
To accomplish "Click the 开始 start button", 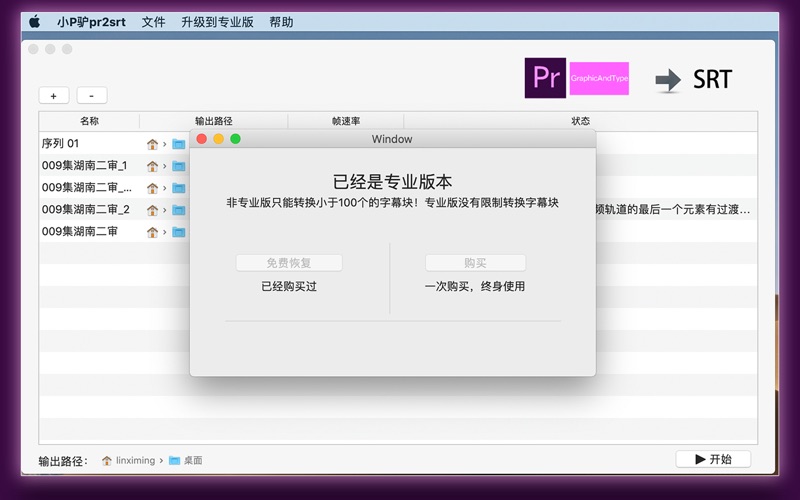I will click(713, 459).
